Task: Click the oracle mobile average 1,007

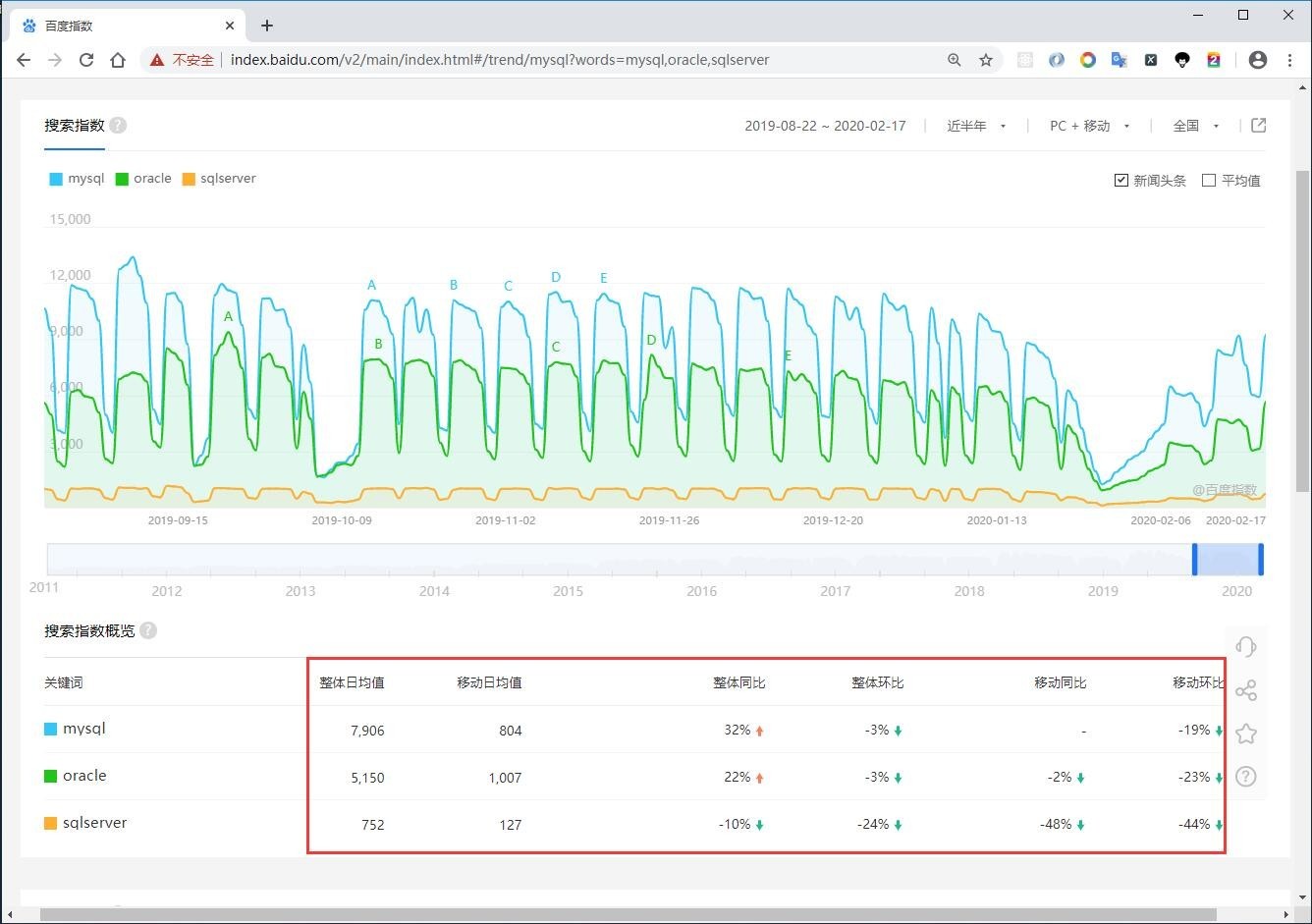Action: pyautogui.click(x=505, y=778)
